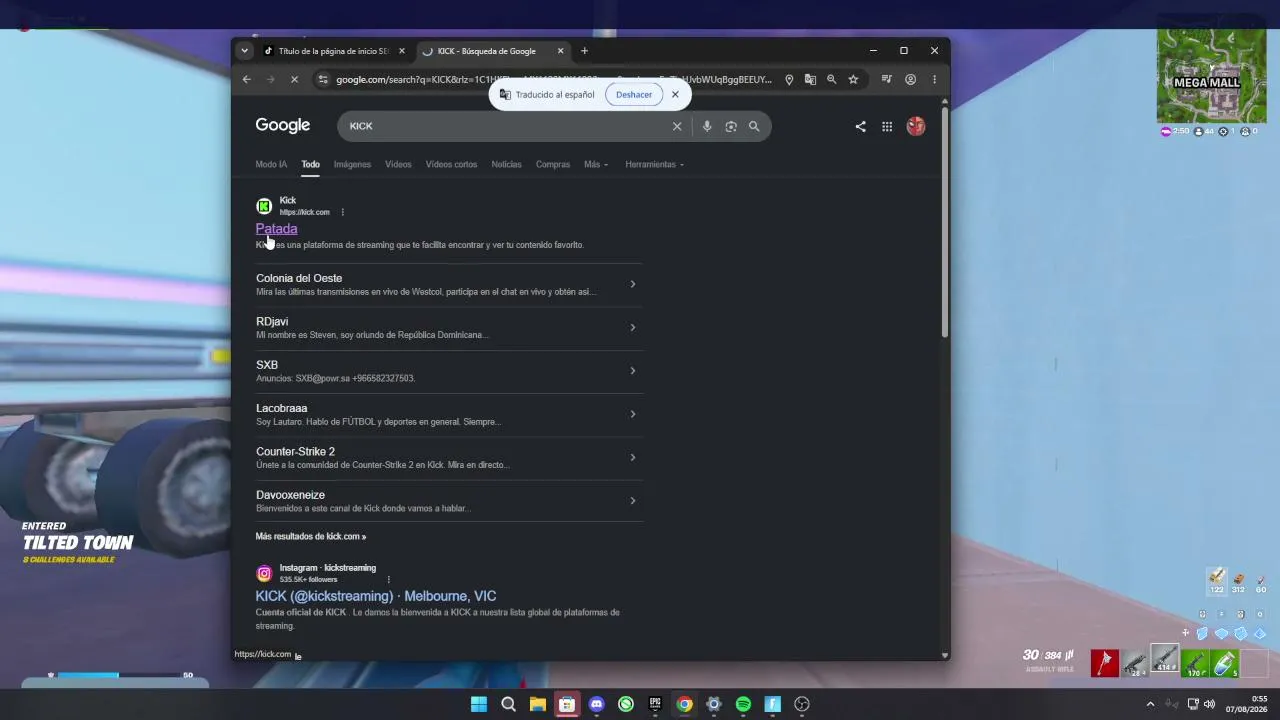This screenshot has width=1280, height=720.
Task: Submit the search with the magnifier icon
Action: click(x=754, y=126)
